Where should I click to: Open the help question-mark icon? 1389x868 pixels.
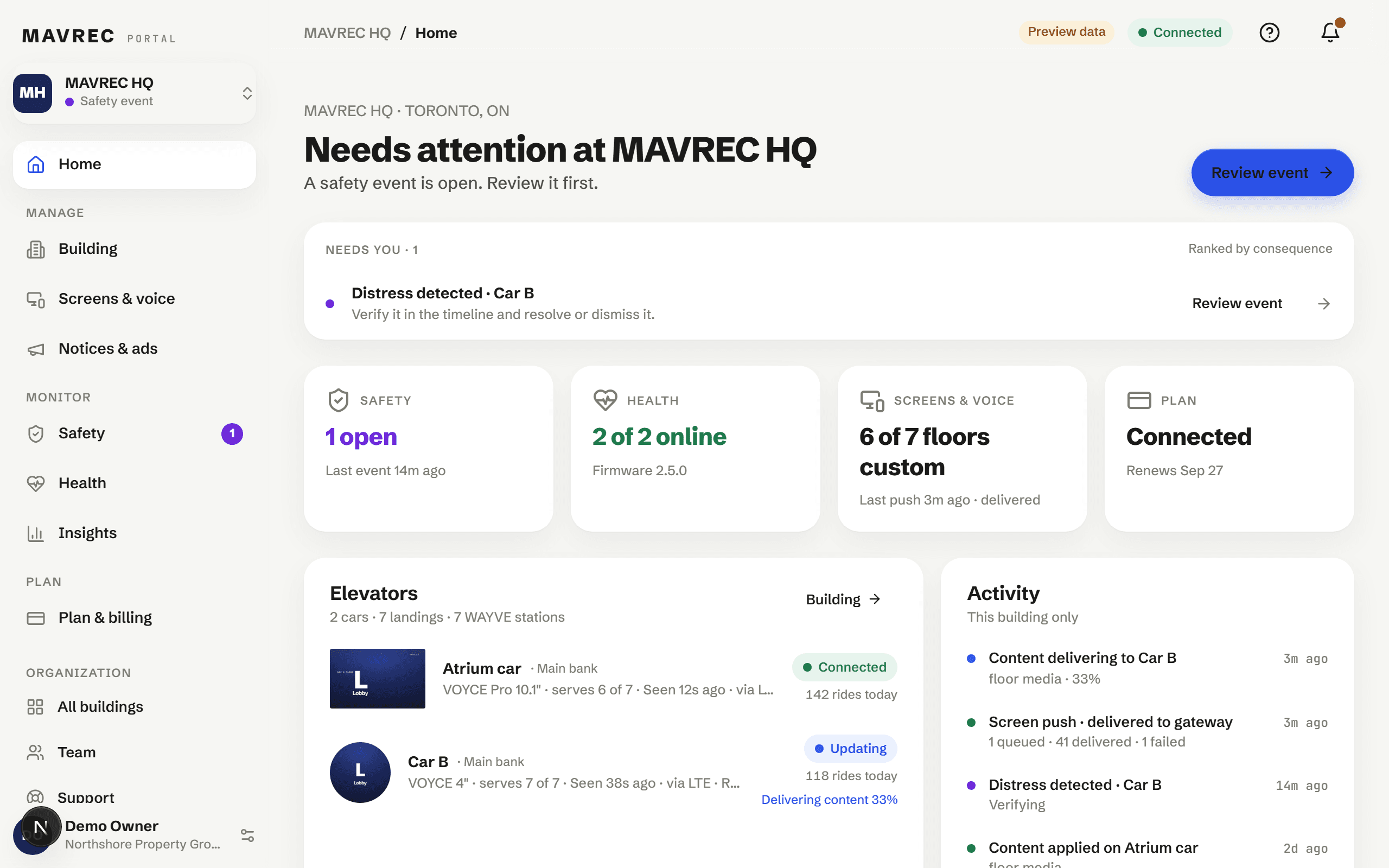pos(1269,33)
